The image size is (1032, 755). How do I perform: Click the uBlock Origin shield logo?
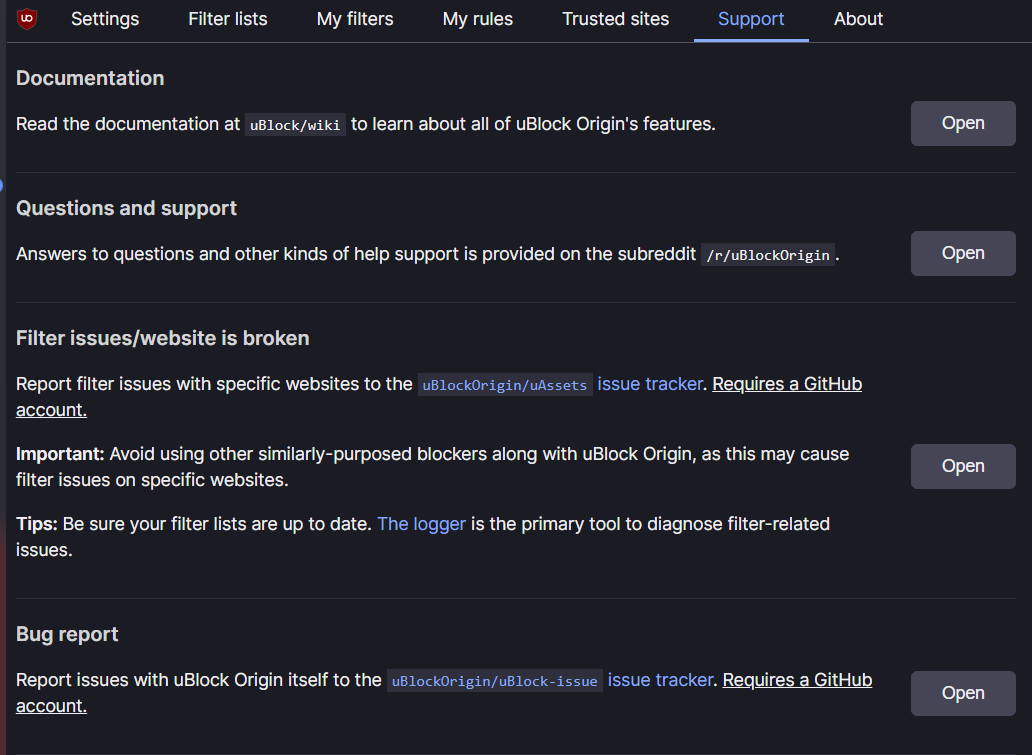tap(25, 19)
